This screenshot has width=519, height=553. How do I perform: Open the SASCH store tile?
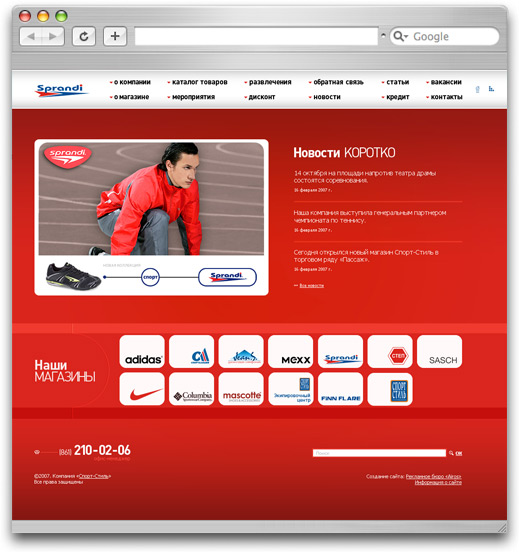pos(439,352)
